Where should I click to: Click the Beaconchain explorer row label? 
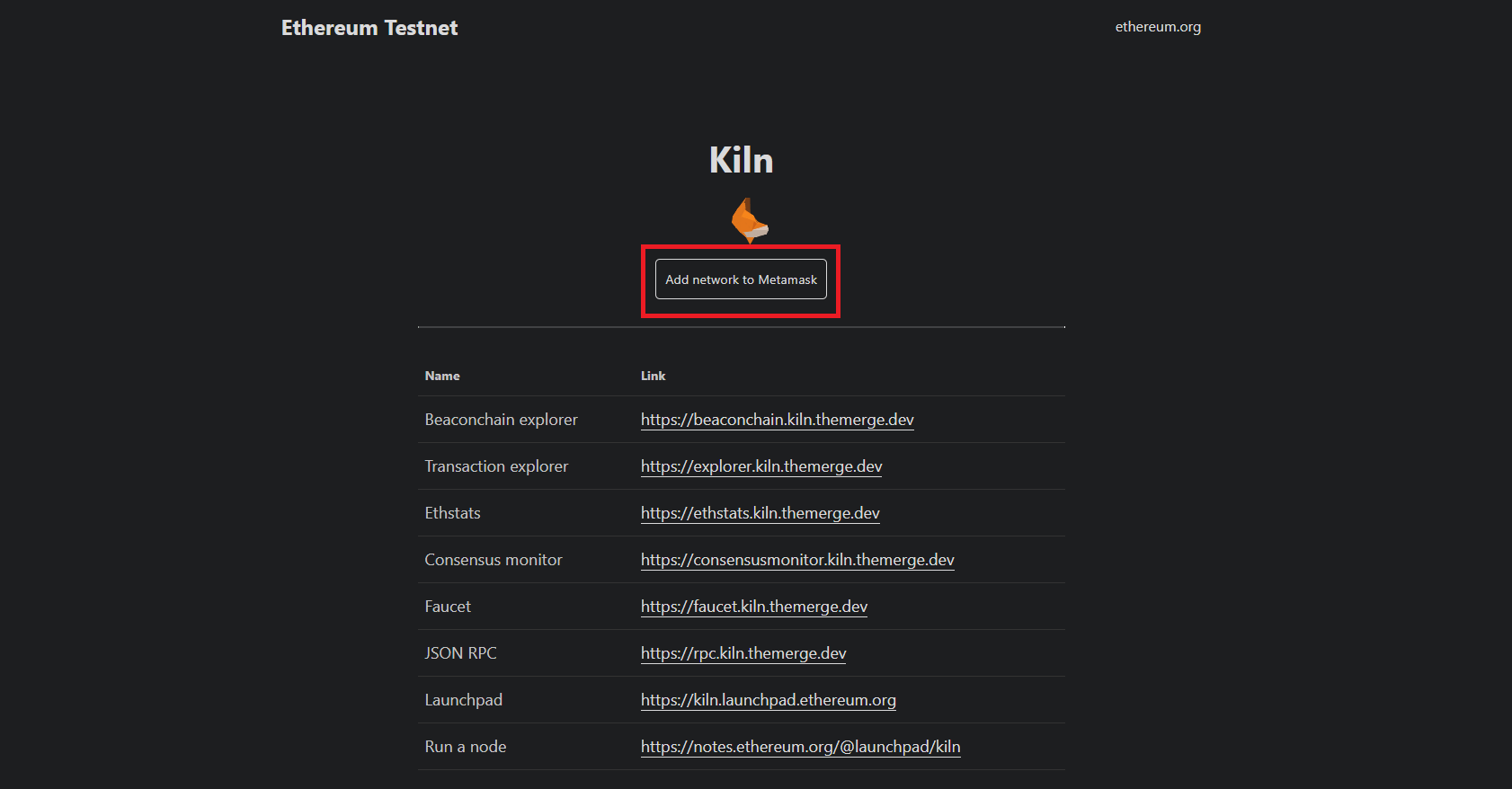point(502,420)
